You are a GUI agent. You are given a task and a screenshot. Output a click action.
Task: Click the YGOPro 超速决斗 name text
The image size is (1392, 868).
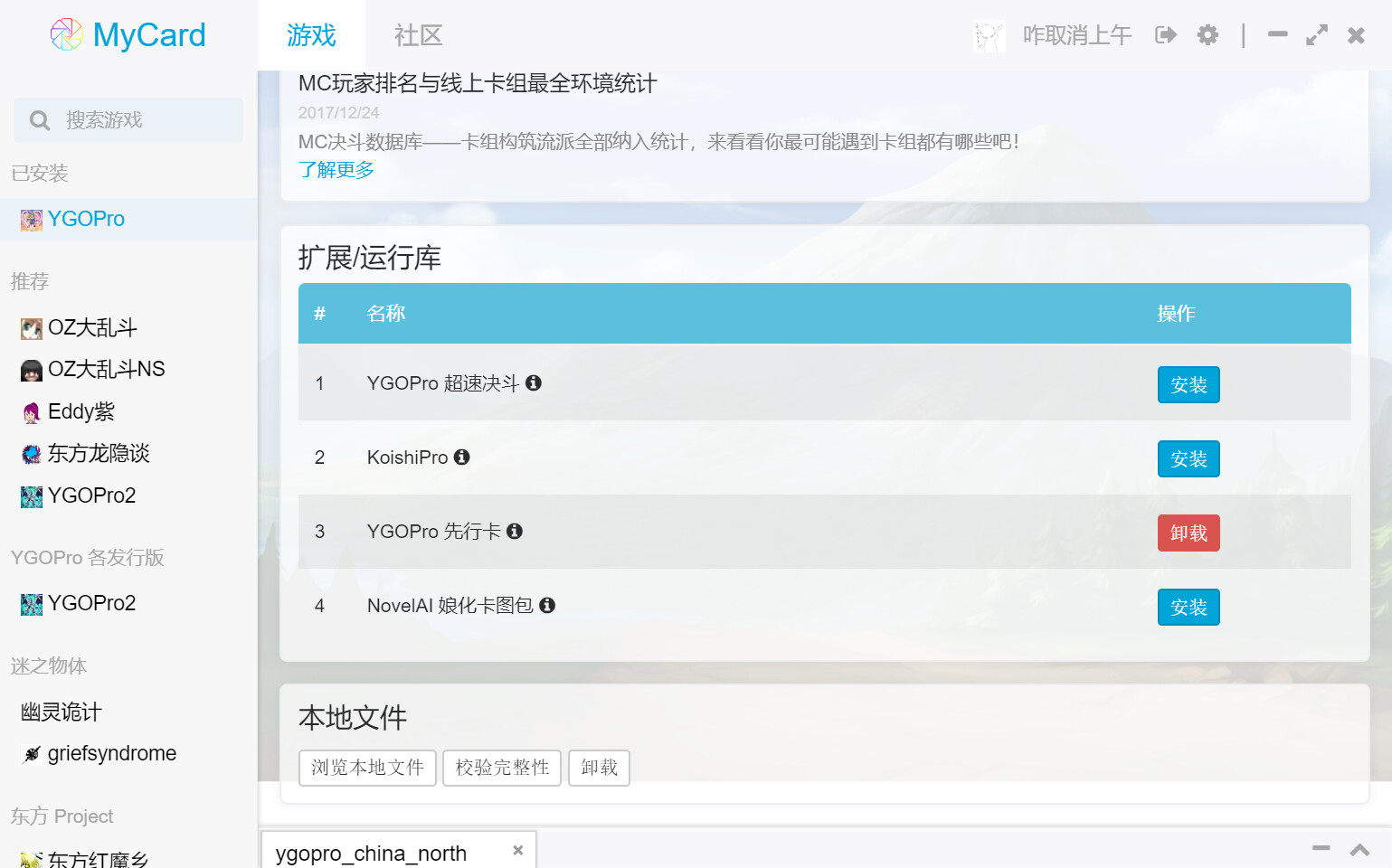(443, 382)
